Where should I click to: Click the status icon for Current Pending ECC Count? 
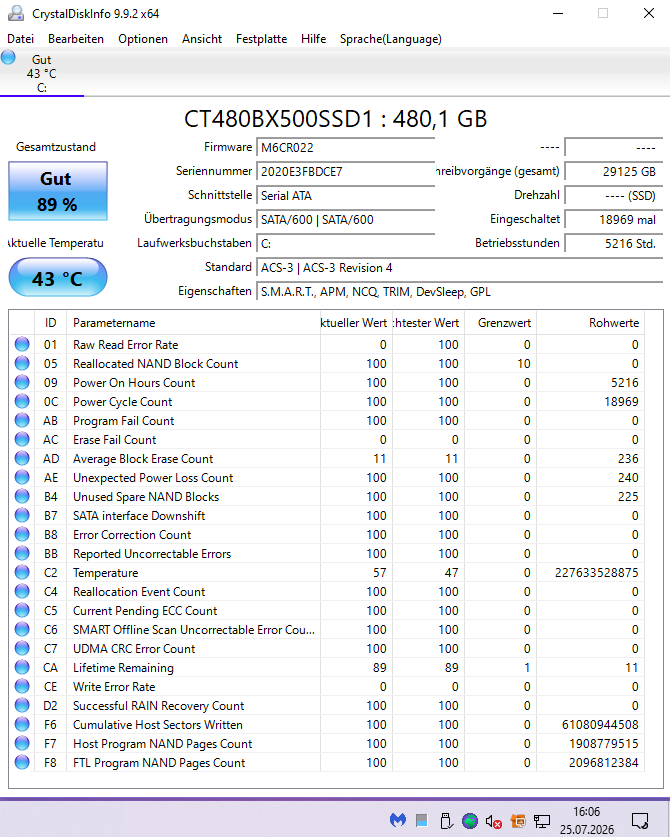[x=22, y=611]
